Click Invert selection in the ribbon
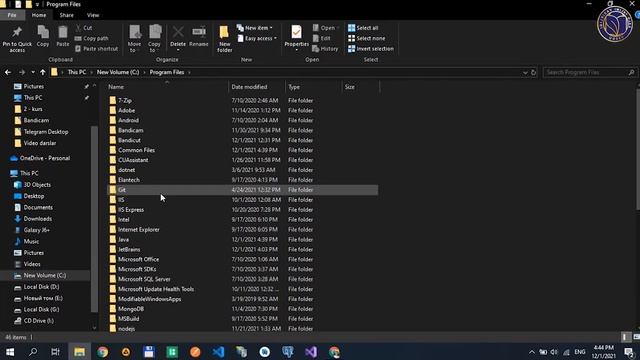Screen dimensions: 640x360 point(371,49)
